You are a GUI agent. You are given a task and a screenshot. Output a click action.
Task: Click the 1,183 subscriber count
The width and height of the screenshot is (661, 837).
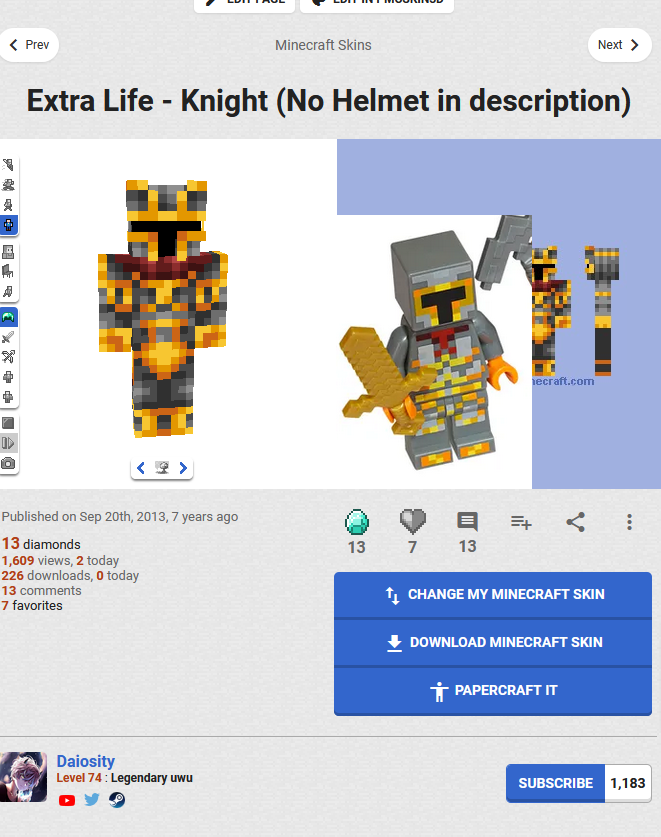pos(628,783)
